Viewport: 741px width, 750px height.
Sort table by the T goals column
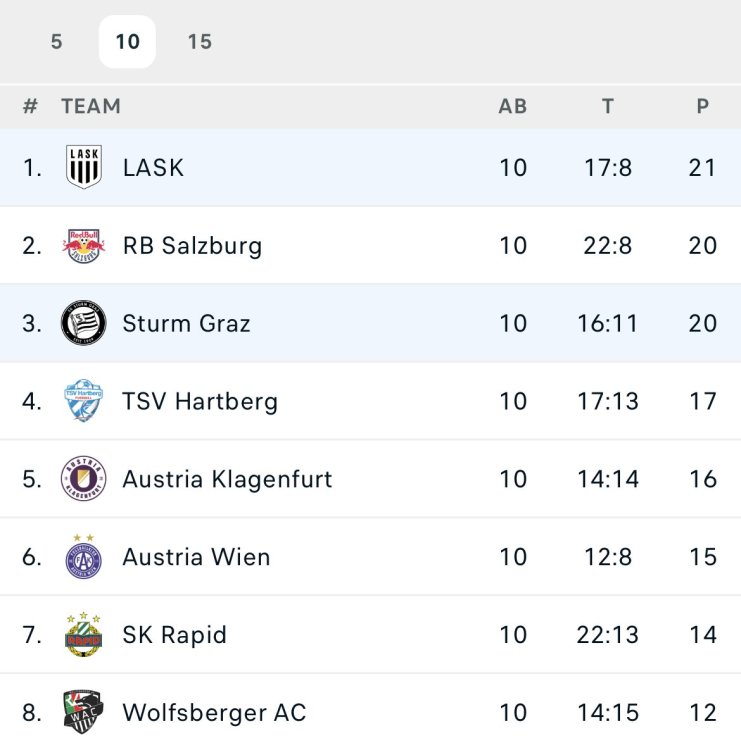pos(608,106)
